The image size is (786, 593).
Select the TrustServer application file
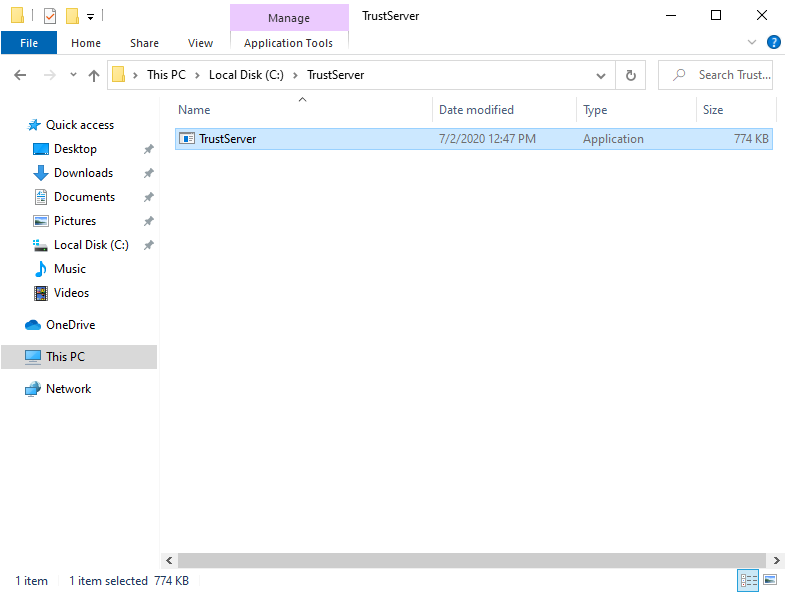(x=474, y=139)
